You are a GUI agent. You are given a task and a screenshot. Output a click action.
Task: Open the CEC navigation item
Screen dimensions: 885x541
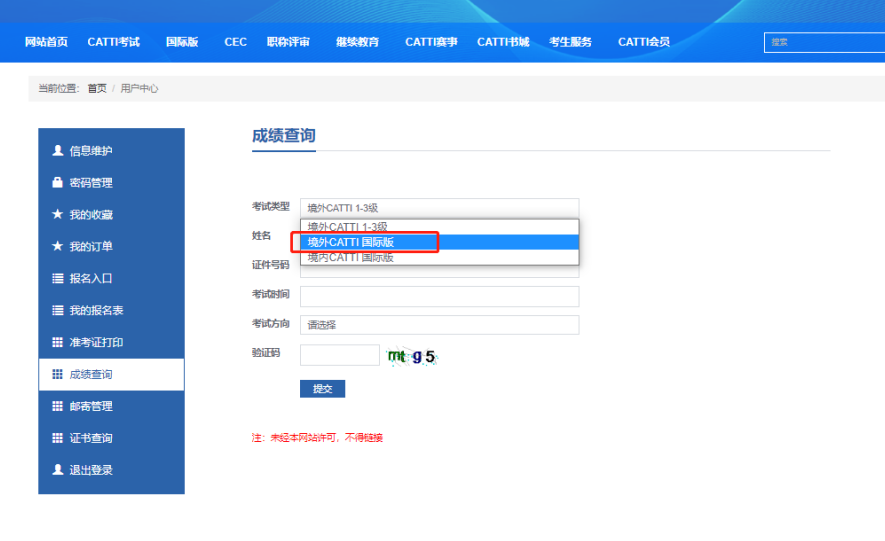(x=235, y=42)
